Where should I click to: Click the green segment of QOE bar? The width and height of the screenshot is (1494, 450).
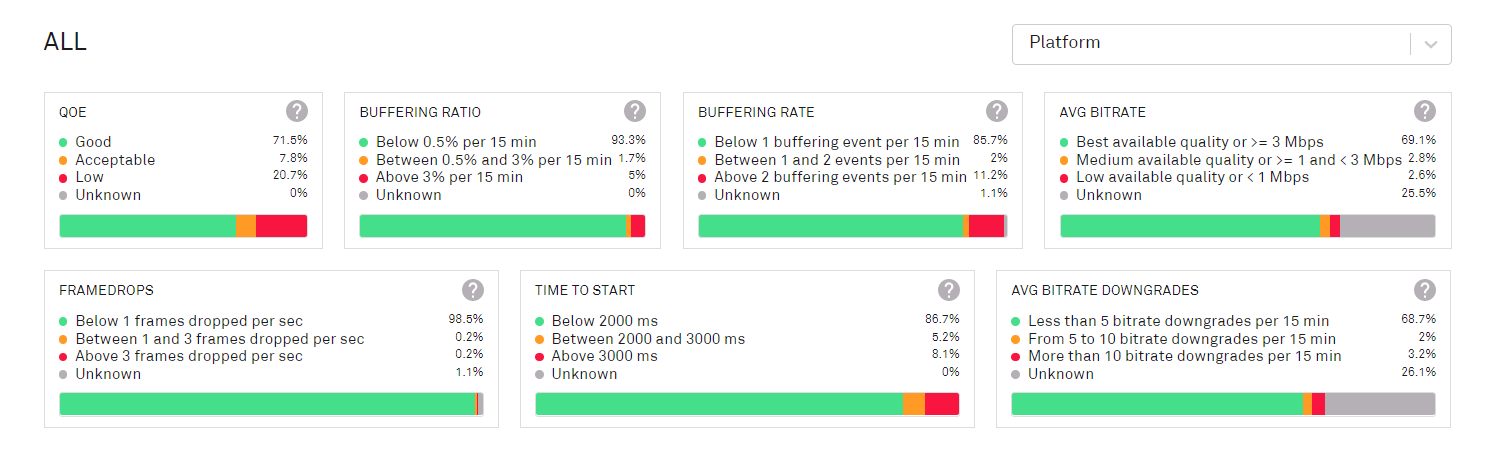147,226
